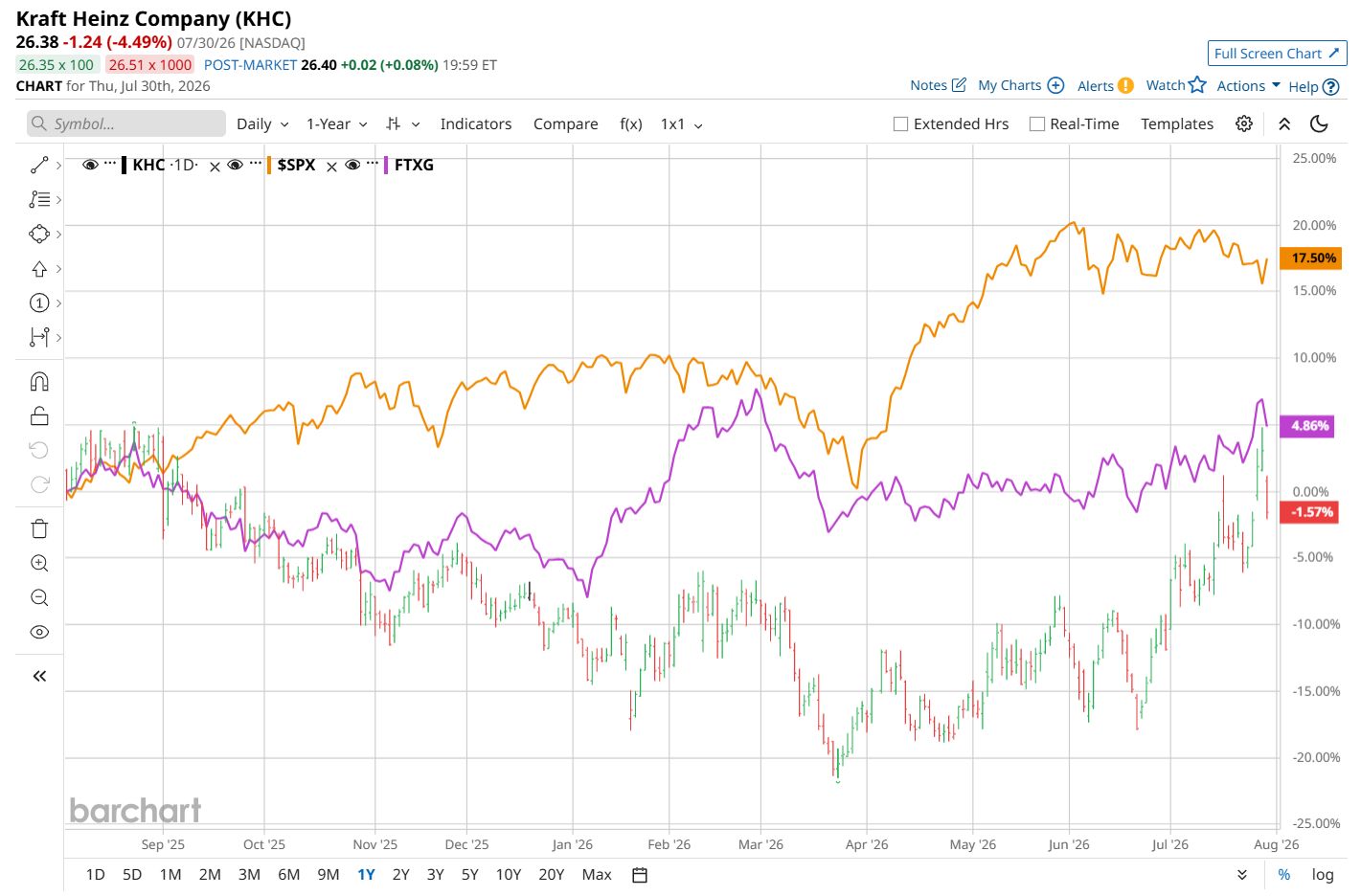
Task: Open the KHC series options ellipsis
Action: point(110,163)
